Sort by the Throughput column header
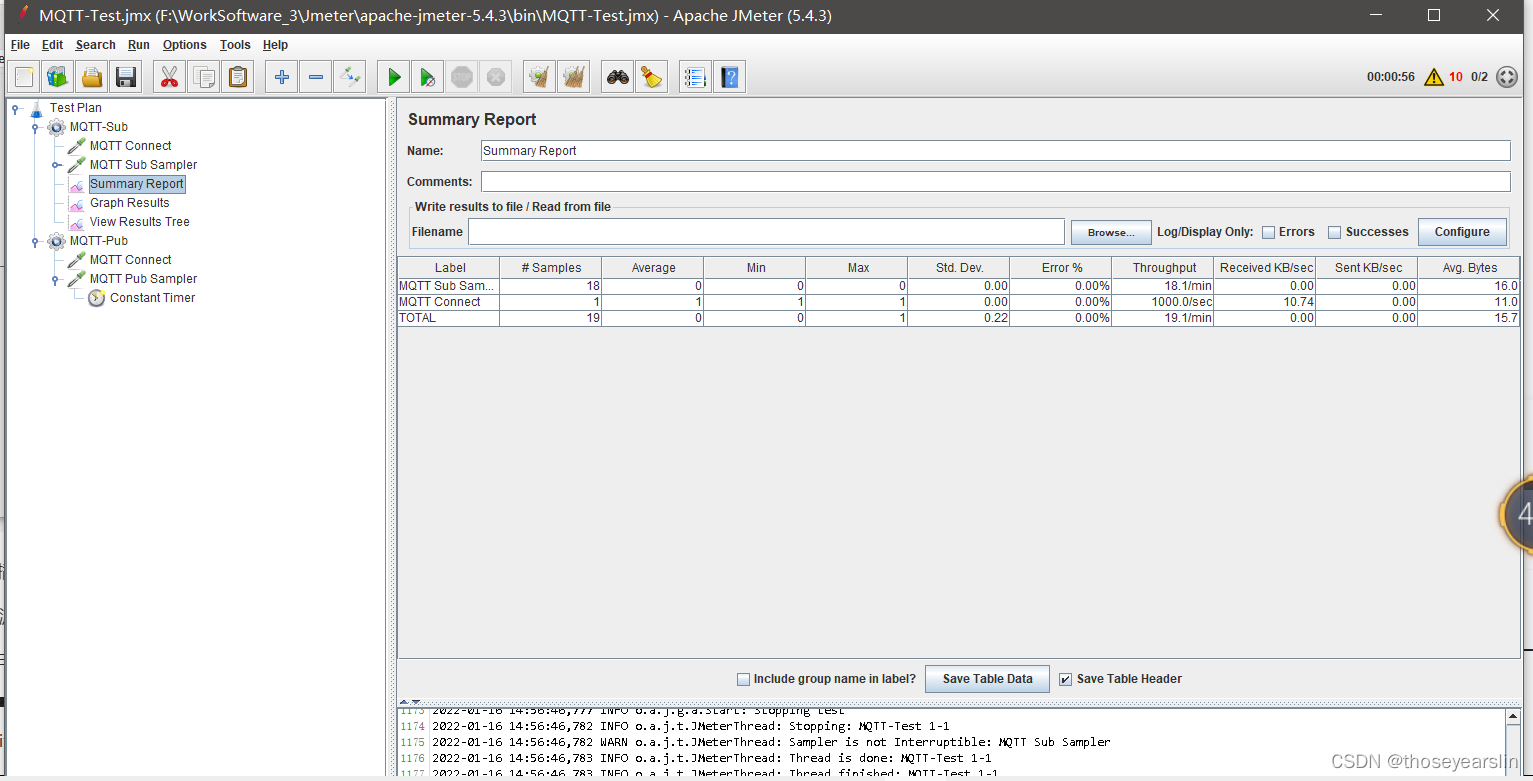 1164,268
